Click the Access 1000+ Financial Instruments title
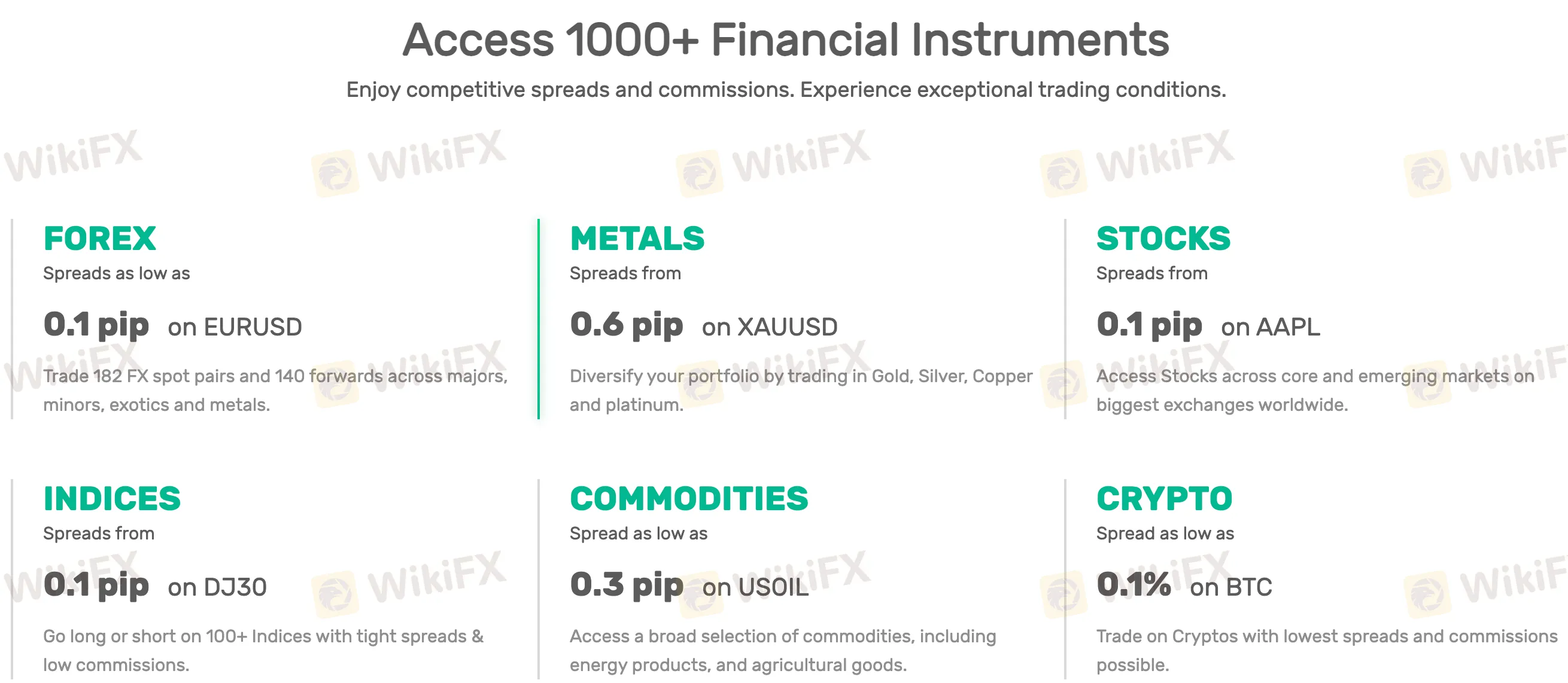 click(785, 40)
